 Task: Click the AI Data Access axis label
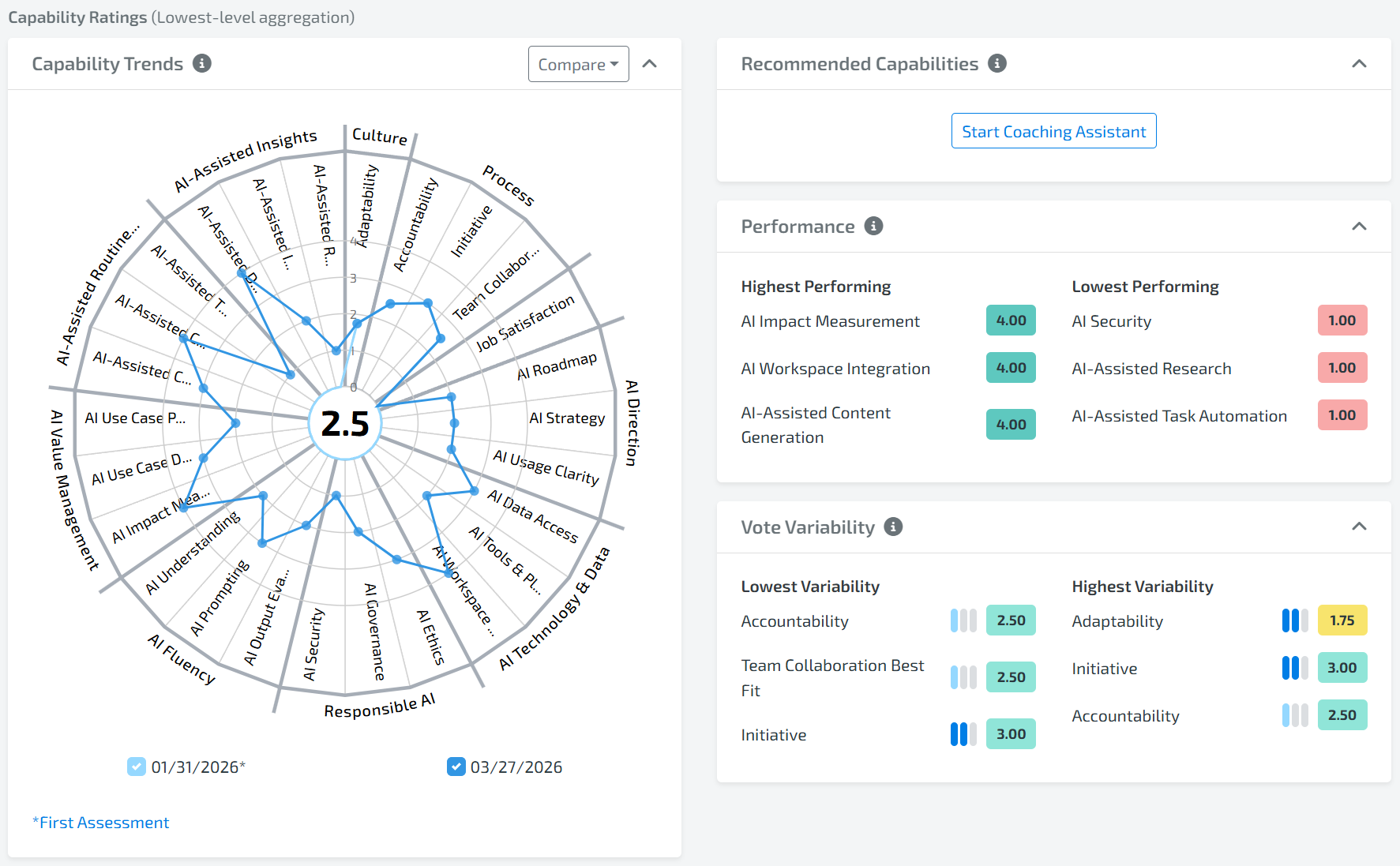tap(533, 515)
